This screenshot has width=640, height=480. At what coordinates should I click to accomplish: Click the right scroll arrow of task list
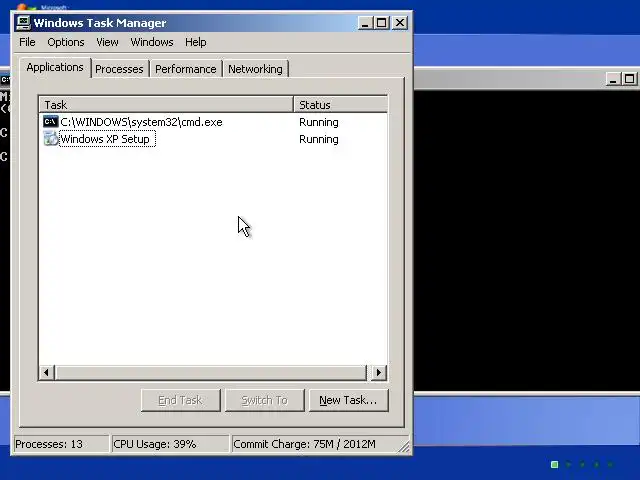pos(379,372)
